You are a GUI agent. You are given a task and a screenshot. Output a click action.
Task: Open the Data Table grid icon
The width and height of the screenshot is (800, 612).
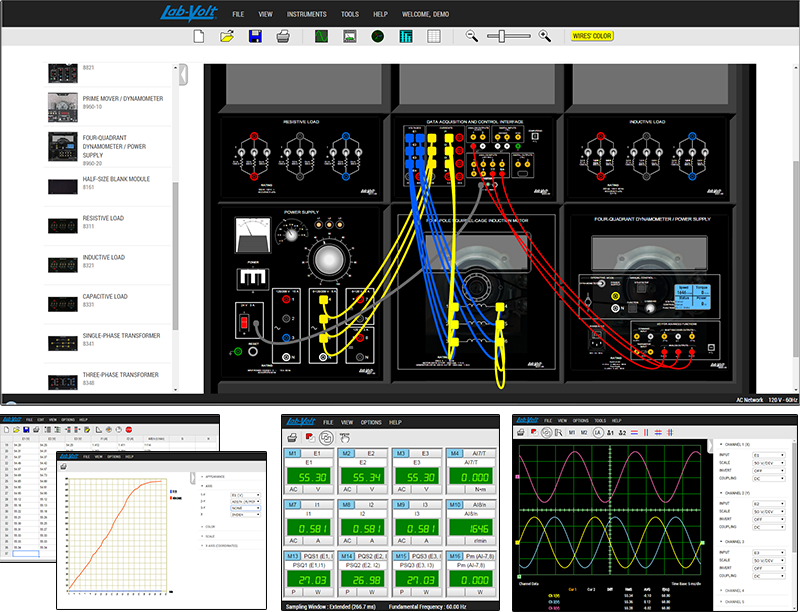coord(434,36)
